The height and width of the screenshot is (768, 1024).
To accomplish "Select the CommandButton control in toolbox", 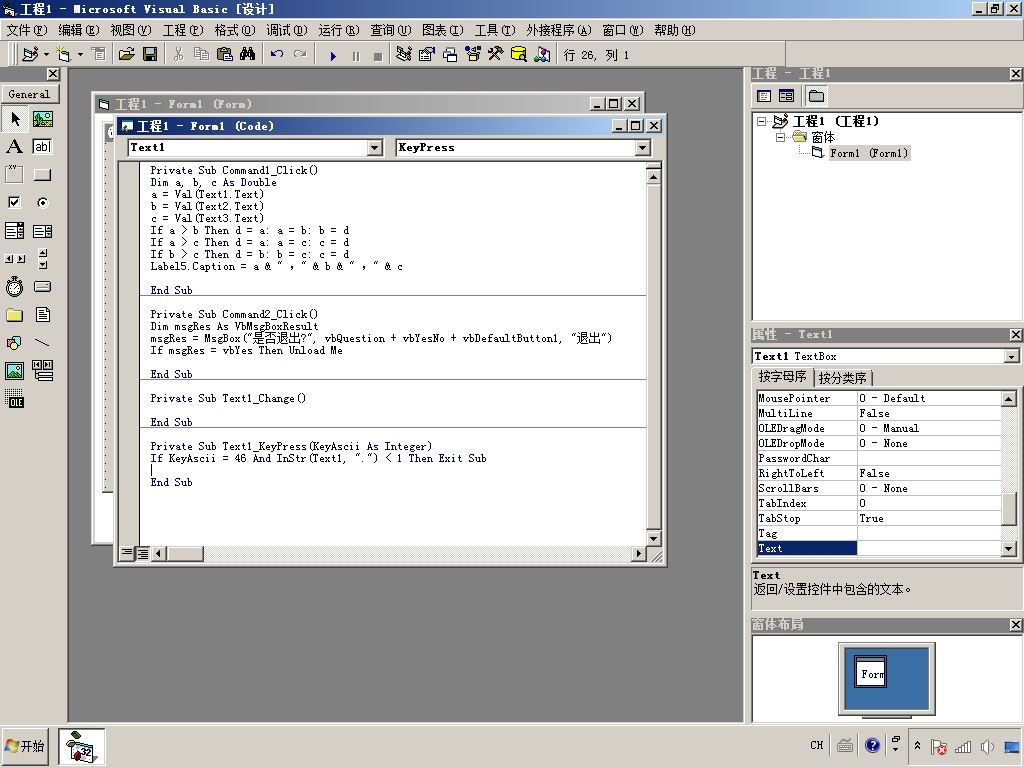I will (x=42, y=174).
